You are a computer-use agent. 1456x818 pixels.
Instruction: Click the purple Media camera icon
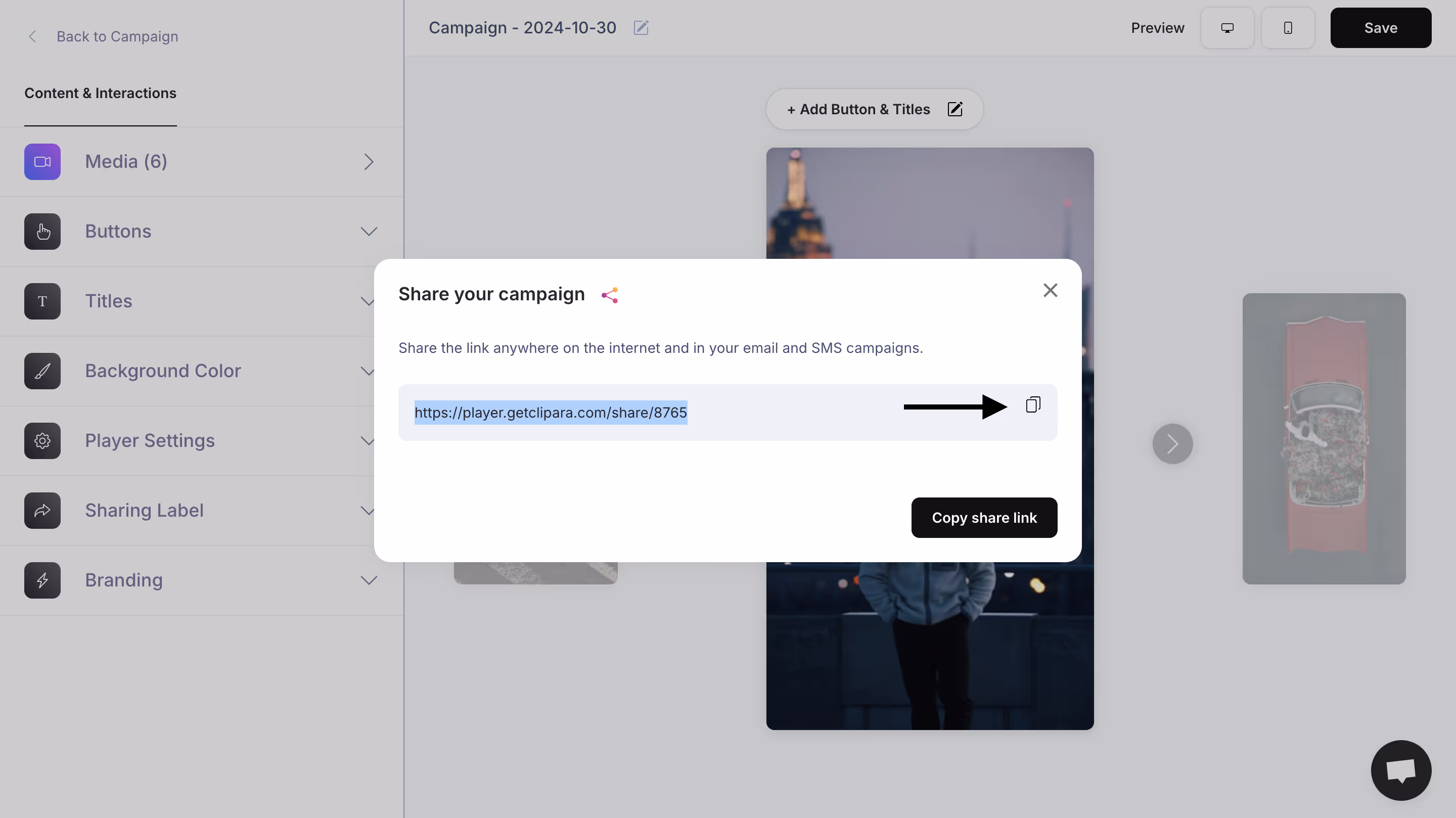42,162
